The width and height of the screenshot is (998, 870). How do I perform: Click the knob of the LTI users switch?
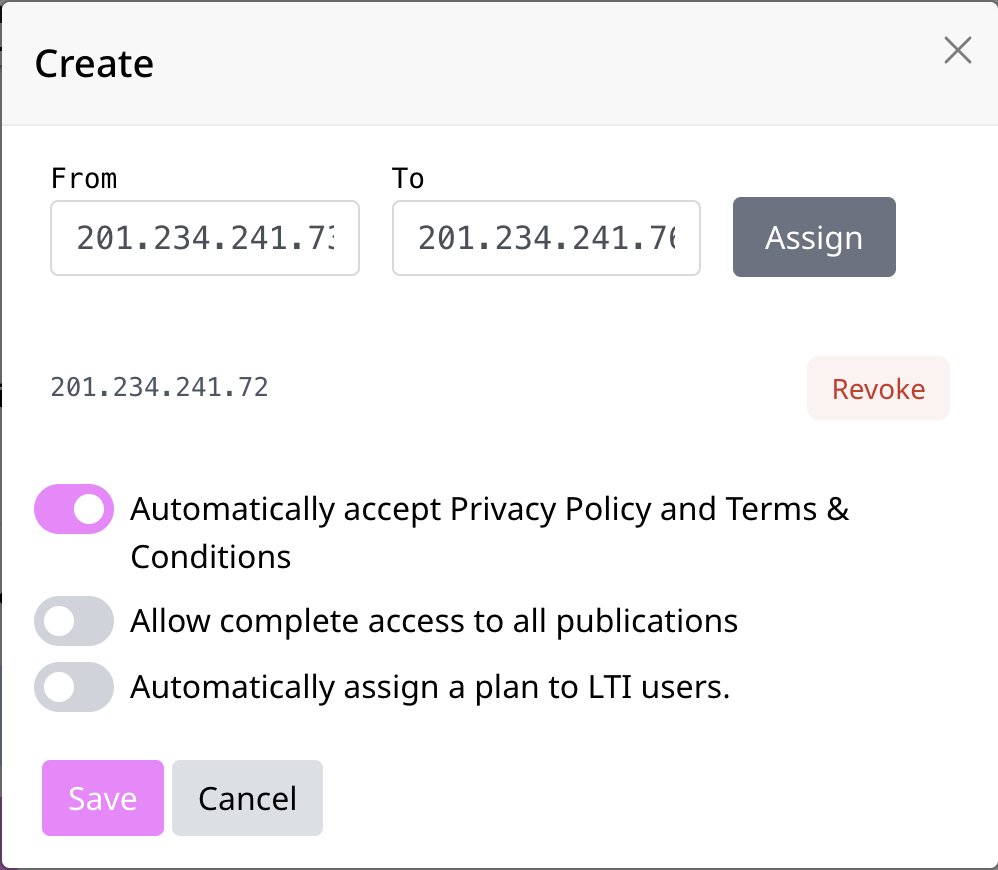coord(59,687)
